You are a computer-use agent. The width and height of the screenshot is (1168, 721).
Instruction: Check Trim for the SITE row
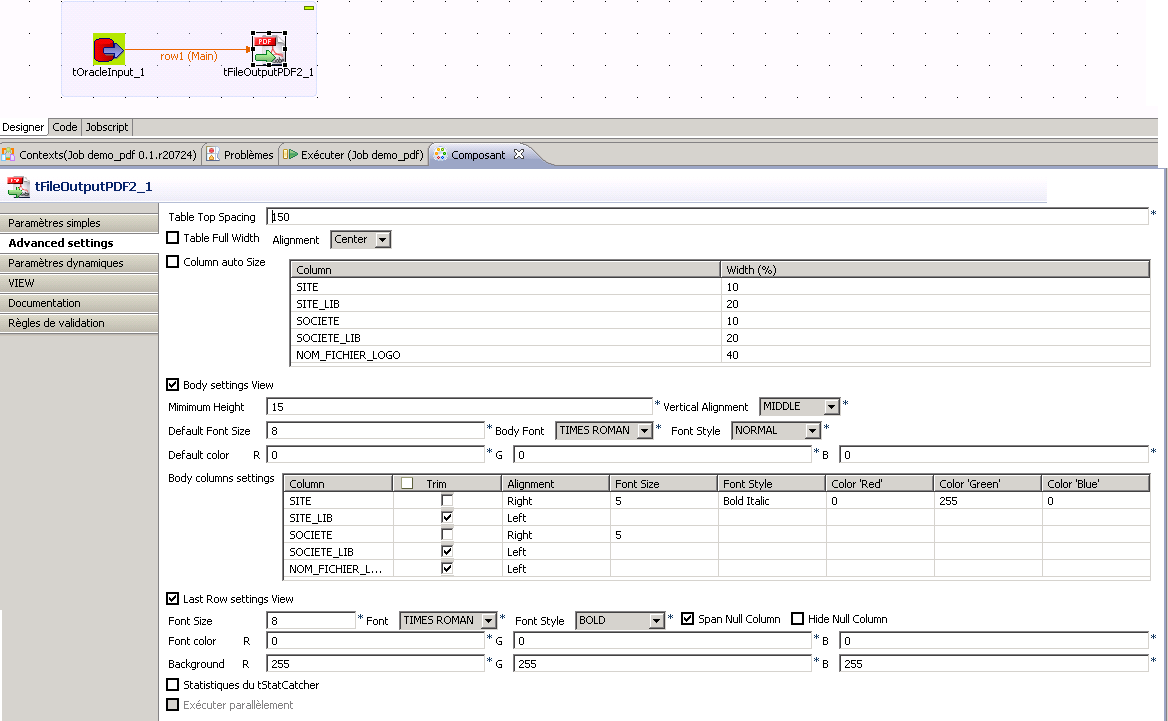(447, 500)
